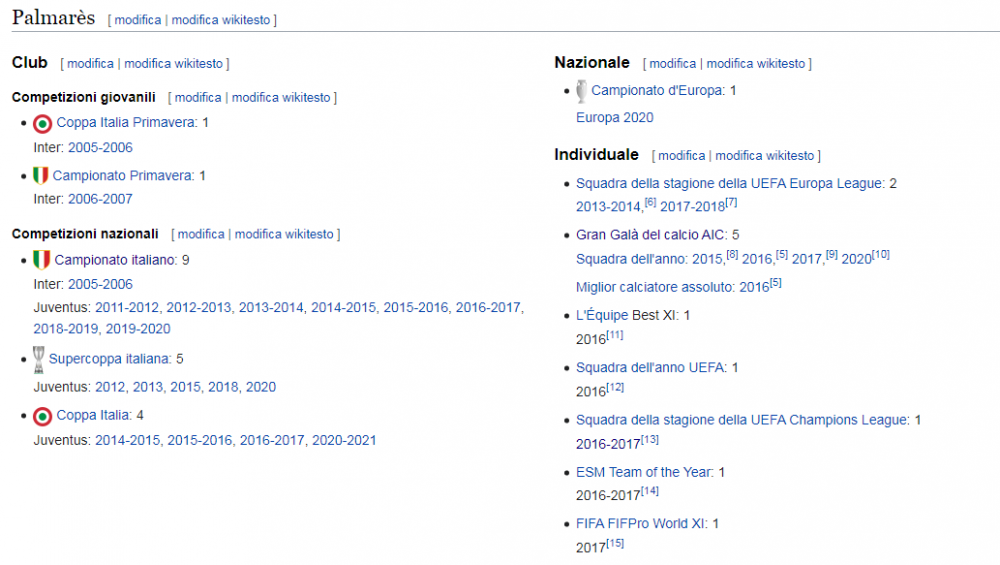Open the Juventus 2012-2013 season link
This screenshot has width=1000, height=565.
199,307
